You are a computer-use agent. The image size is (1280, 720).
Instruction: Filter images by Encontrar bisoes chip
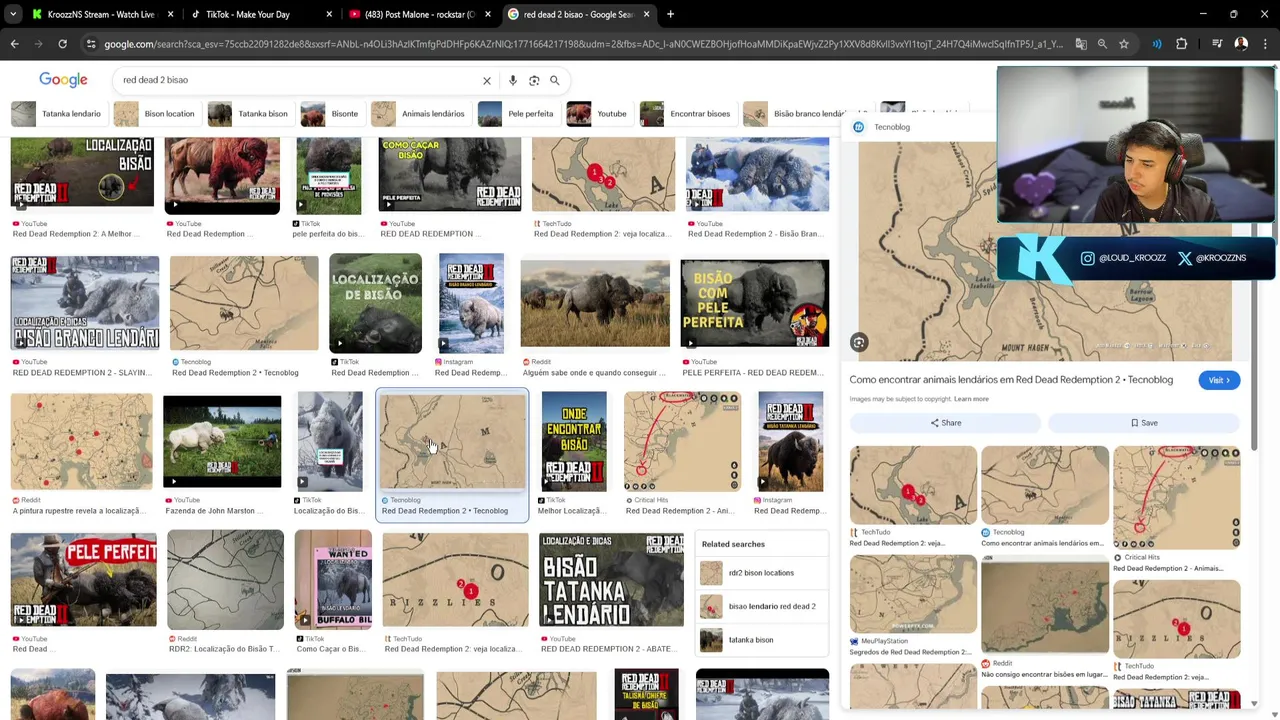pyautogui.click(x=686, y=114)
